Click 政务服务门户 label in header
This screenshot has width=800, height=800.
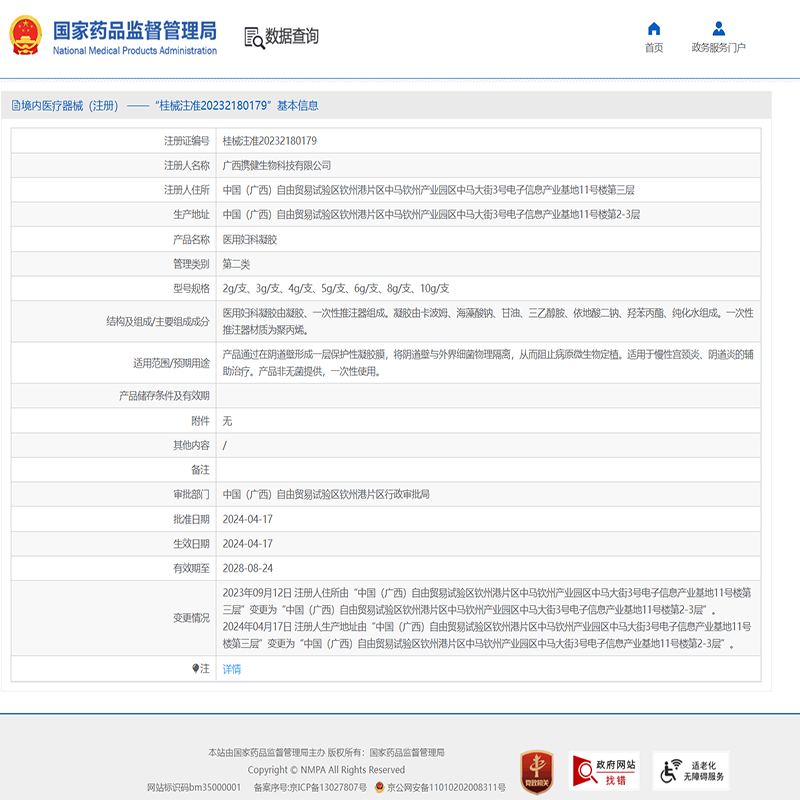[718, 47]
